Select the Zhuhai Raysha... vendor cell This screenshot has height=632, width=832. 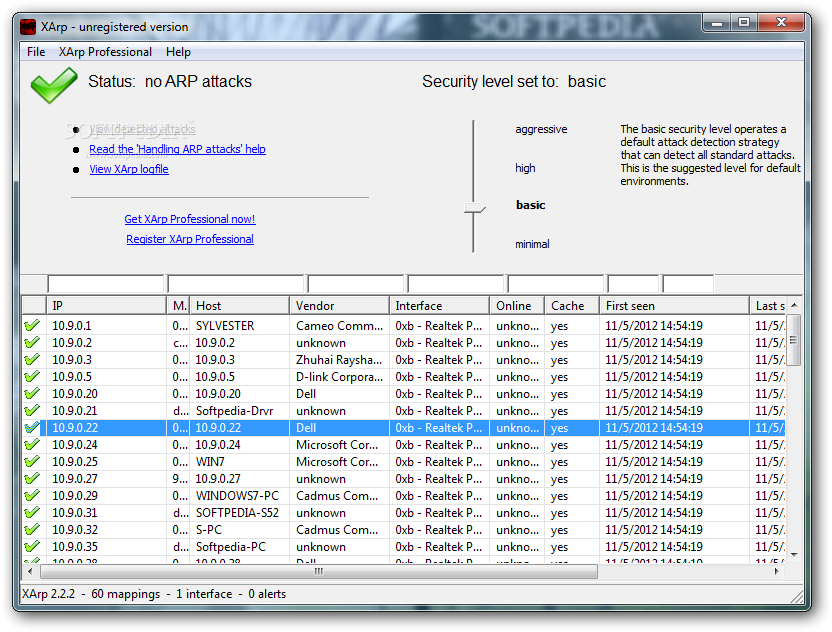coord(339,359)
